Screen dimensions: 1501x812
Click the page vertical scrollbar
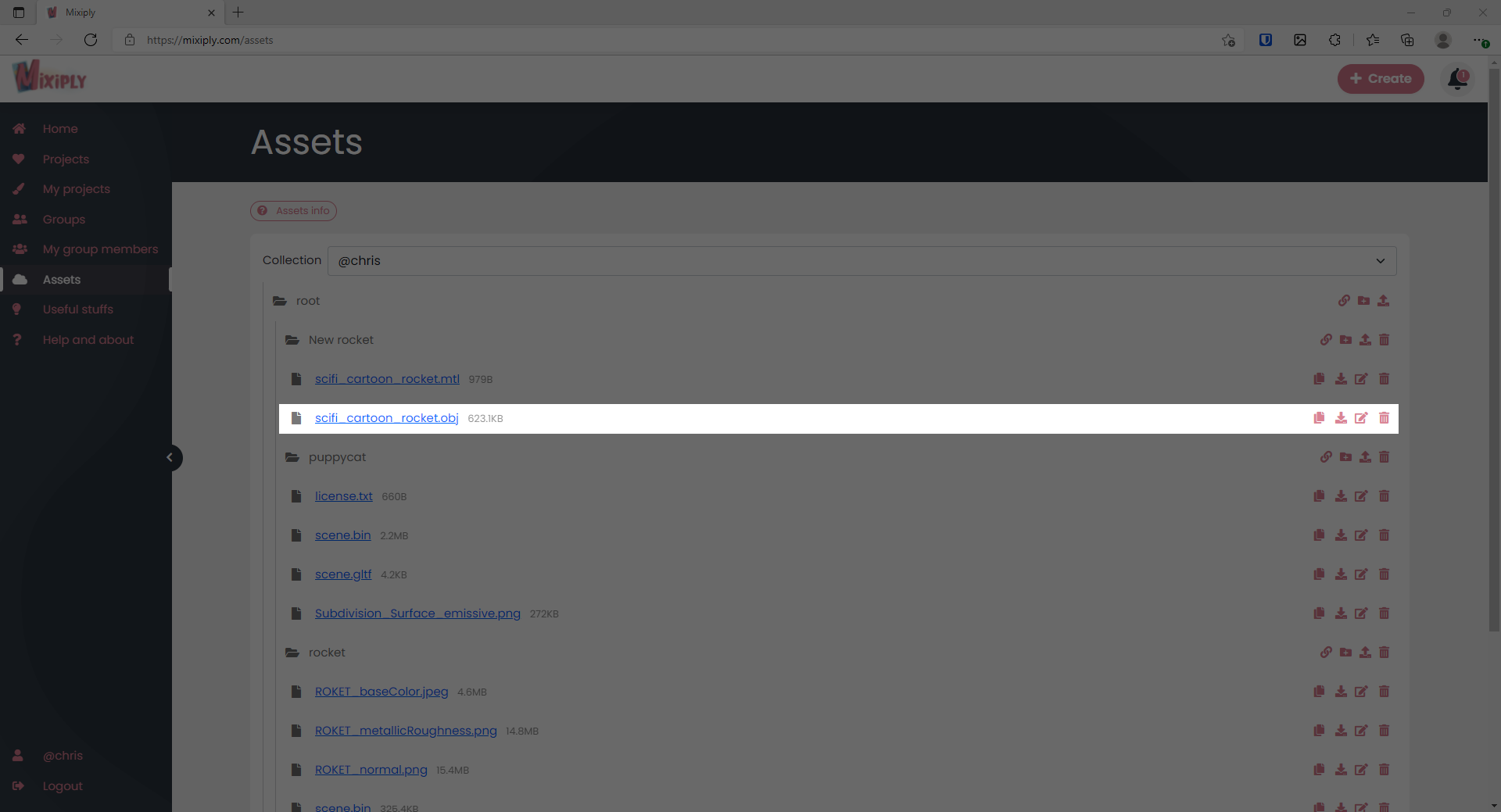[x=1494, y=350]
